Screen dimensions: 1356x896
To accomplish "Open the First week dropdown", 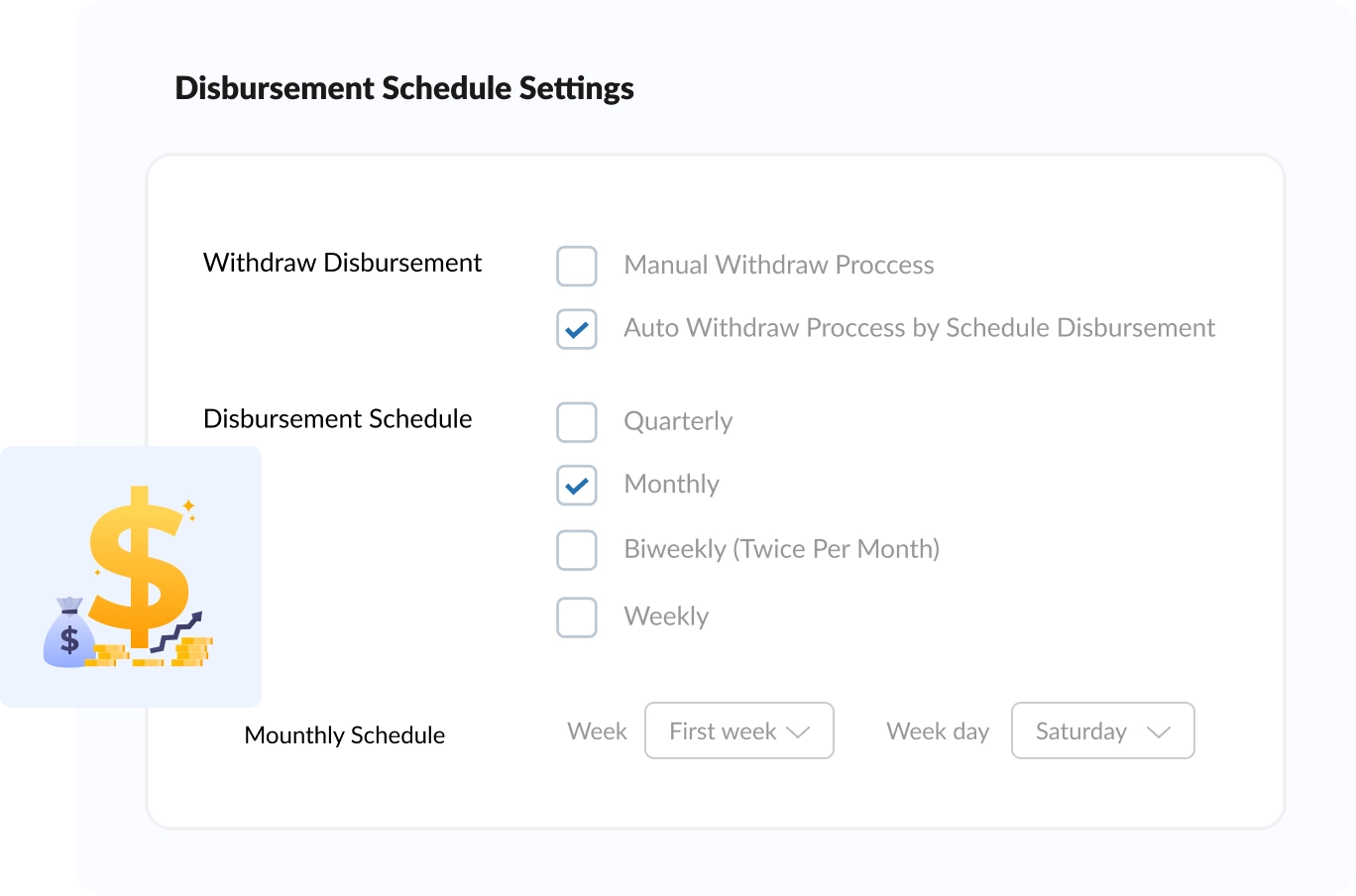I will [739, 730].
